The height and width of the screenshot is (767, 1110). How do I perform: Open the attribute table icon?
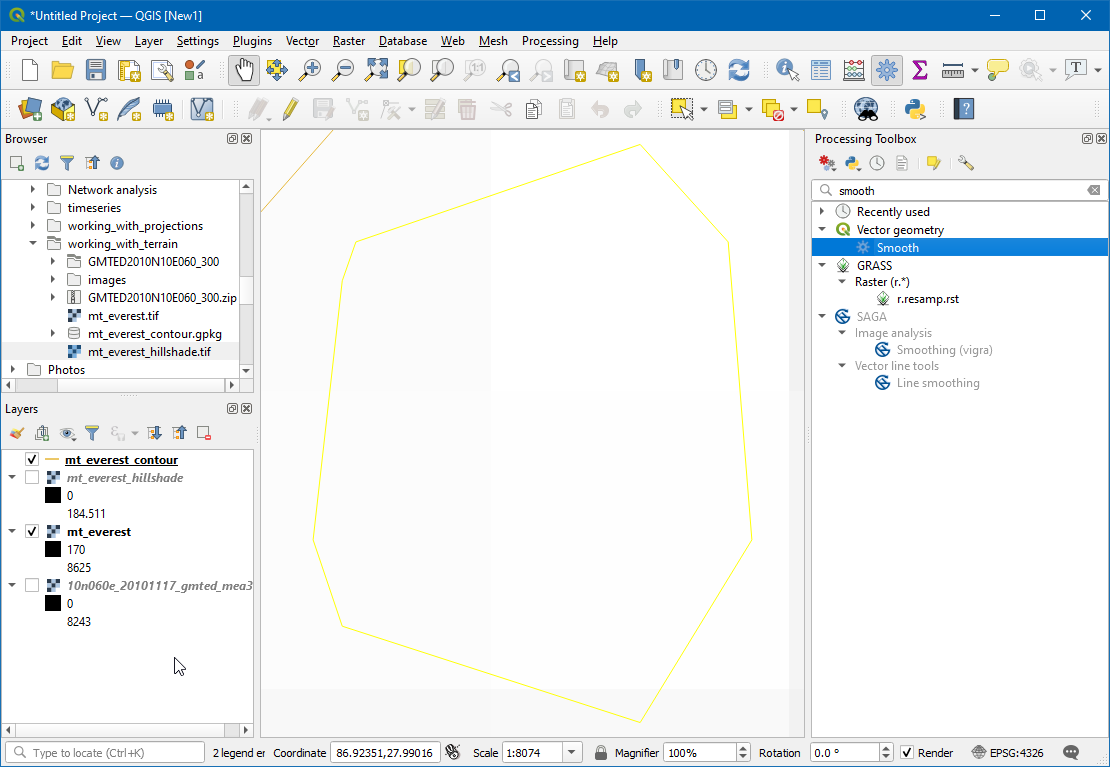point(821,70)
